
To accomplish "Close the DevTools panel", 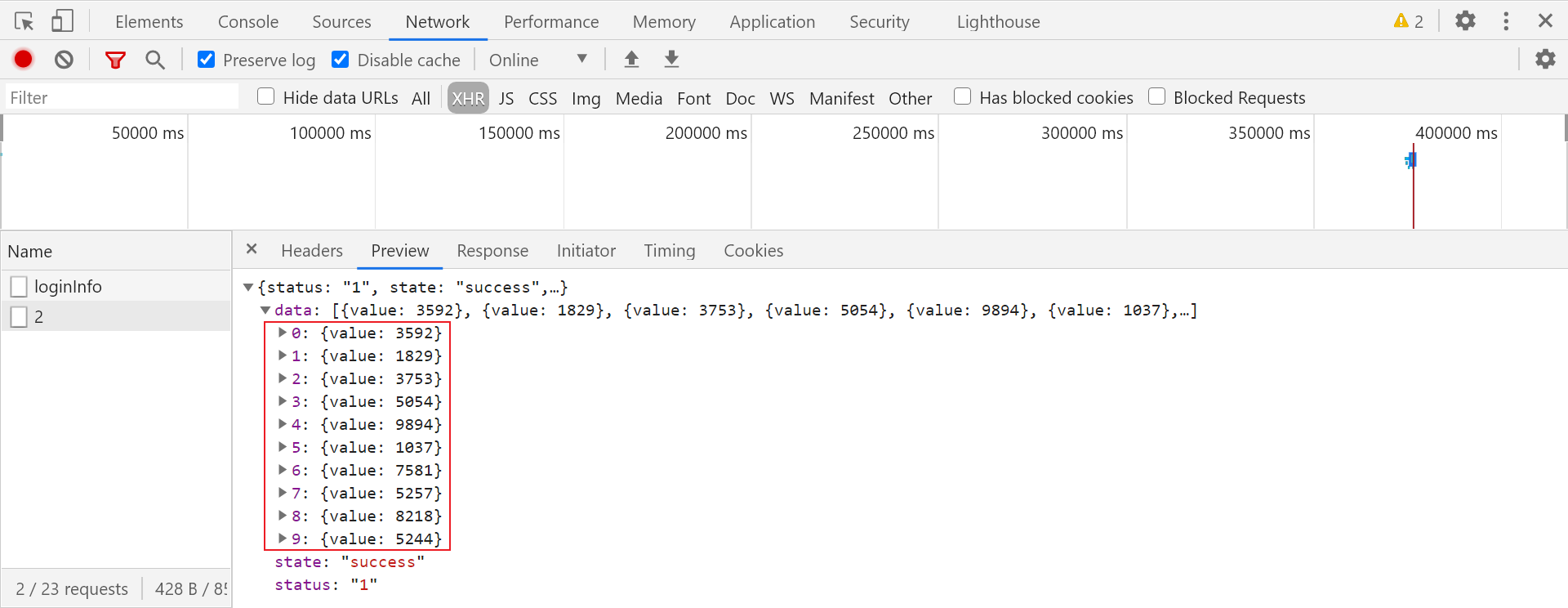I will [1545, 20].
